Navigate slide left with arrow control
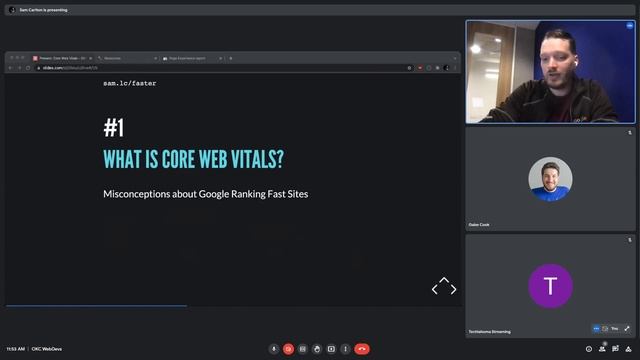Image resolution: width=640 pixels, height=360 pixels. point(435,290)
